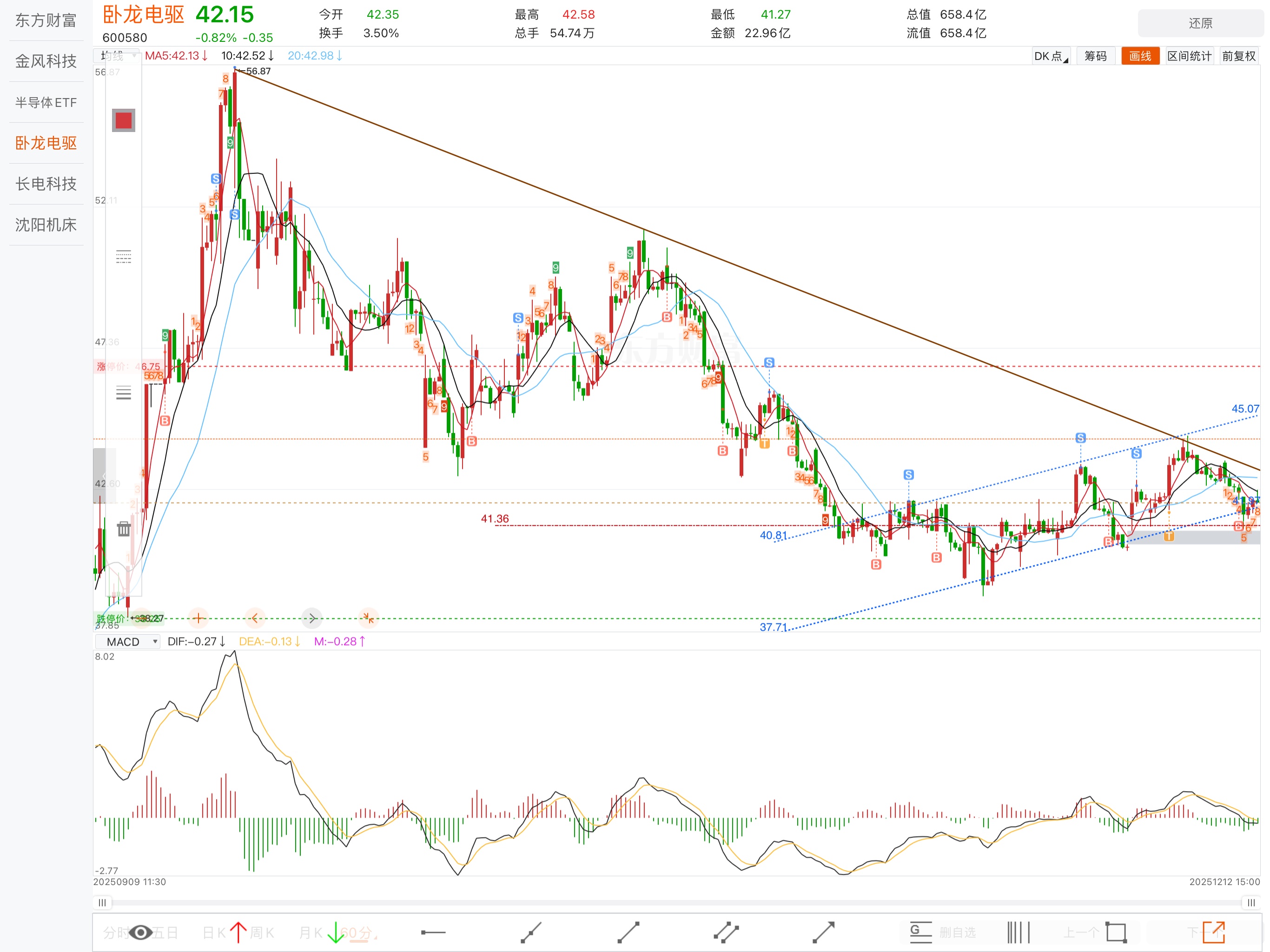Select the red drawing color swatch

point(124,120)
